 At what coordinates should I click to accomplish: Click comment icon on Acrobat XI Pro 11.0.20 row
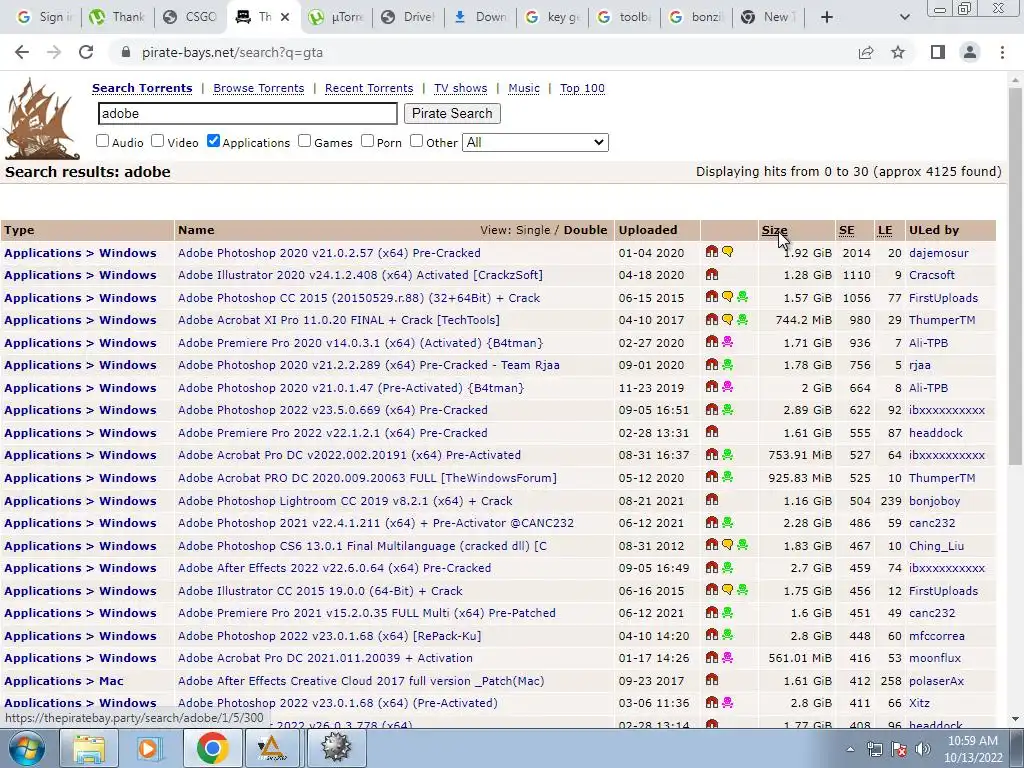tap(727, 320)
